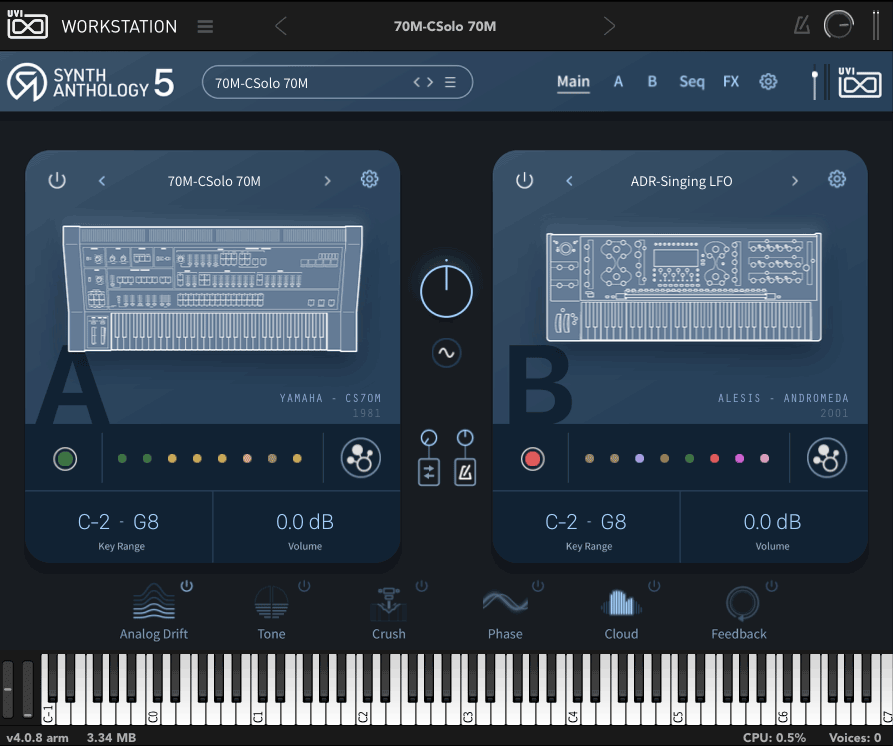This screenshot has height=746, width=893.
Task: Open the metronome icon in top bar
Action: (x=802, y=25)
